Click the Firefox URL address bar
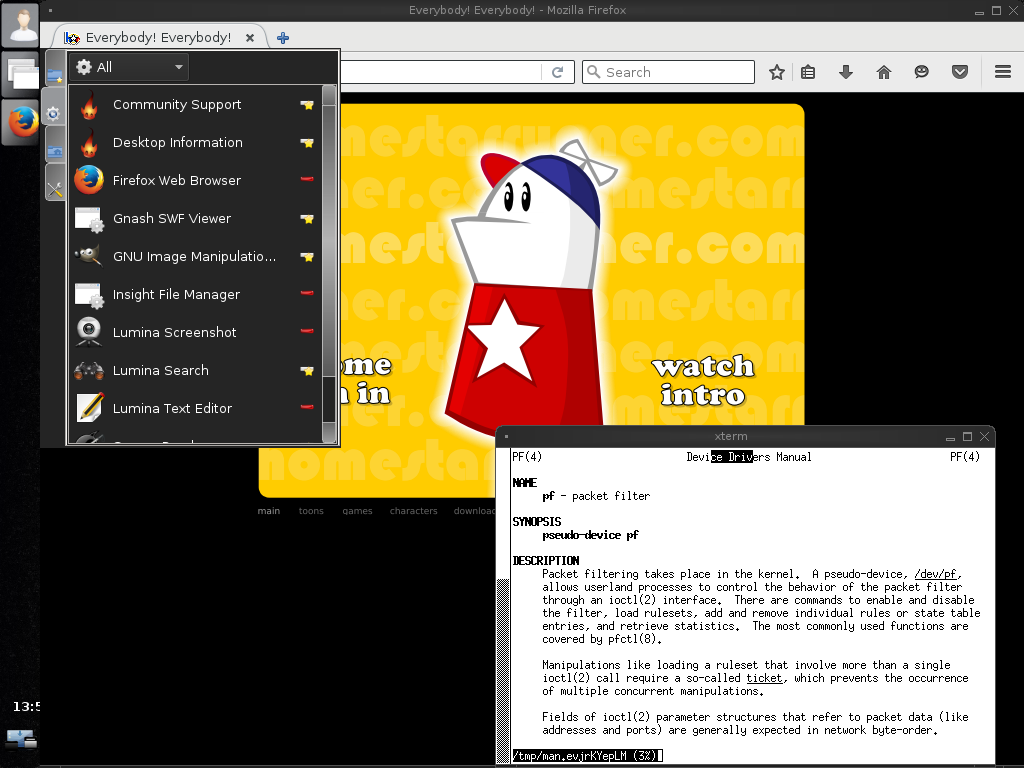The image size is (1024, 768). [x=440, y=72]
